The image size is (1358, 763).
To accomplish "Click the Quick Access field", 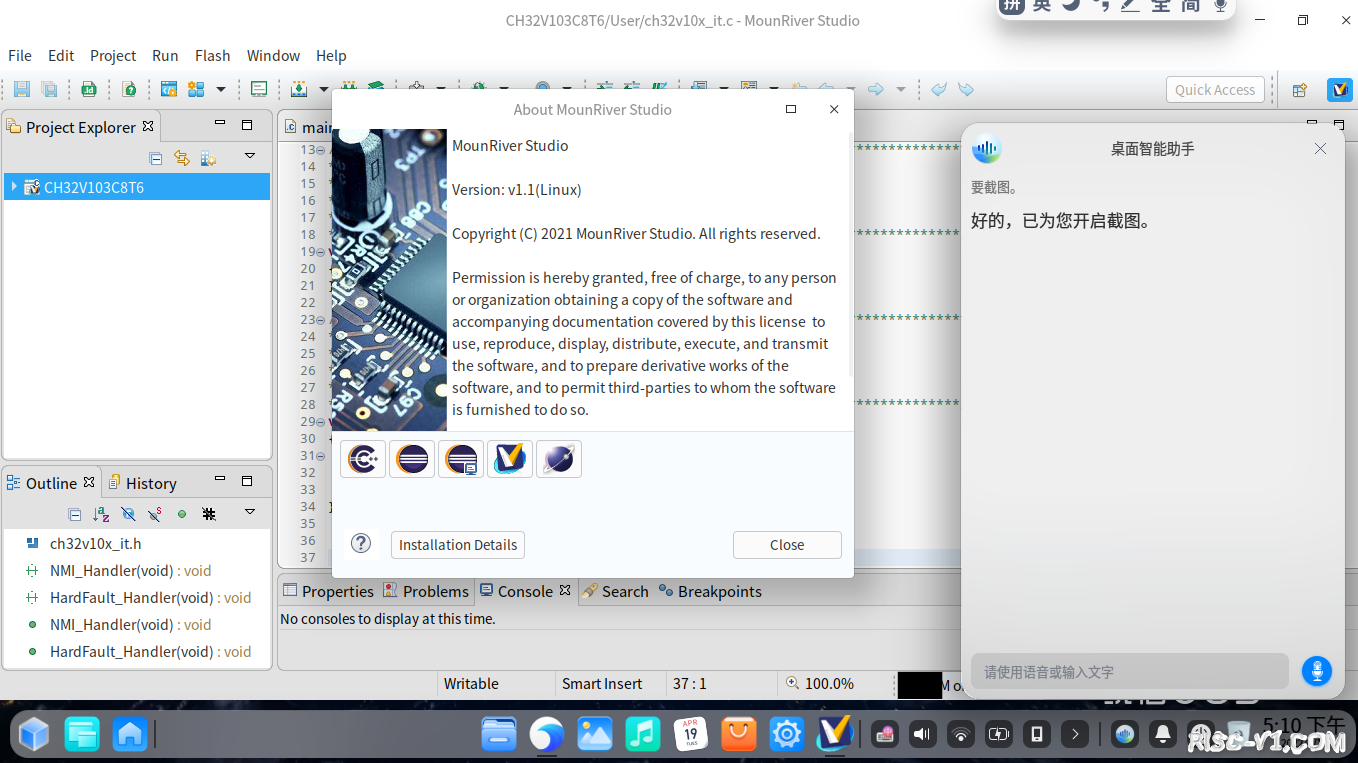I will 1215,90.
